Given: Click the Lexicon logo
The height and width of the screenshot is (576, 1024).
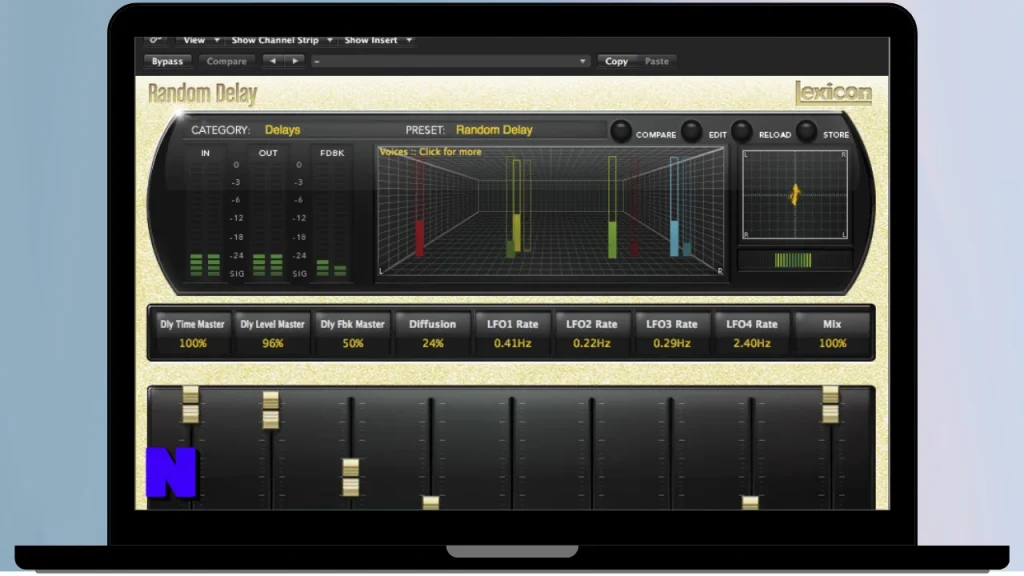Looking at the screenshot, I should pos(833,93).
